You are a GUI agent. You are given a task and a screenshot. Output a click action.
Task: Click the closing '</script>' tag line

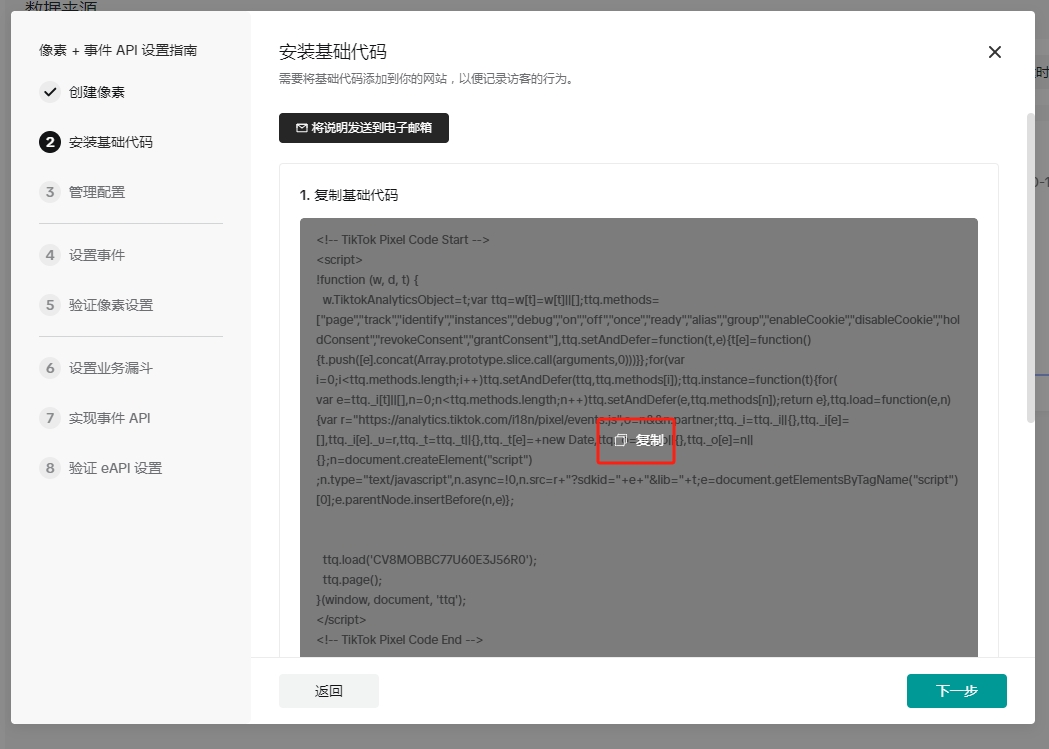(341, 620)
